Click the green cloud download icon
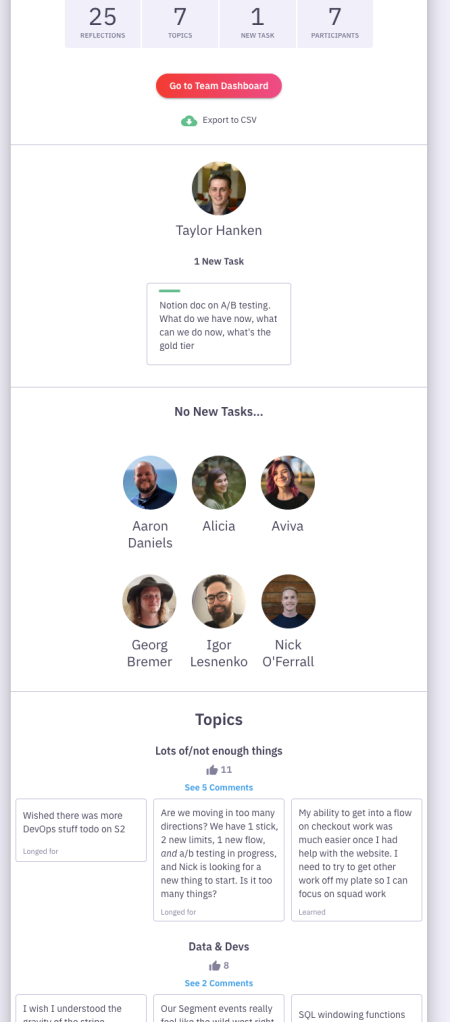The image size is (450, 1022). [x=189, y=121]
